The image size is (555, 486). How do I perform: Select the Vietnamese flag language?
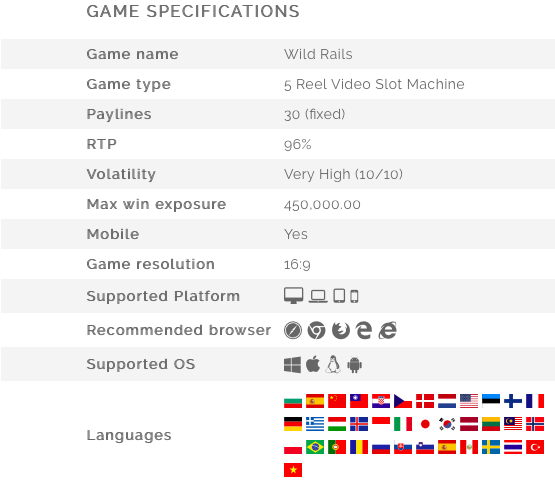[293, 470]
